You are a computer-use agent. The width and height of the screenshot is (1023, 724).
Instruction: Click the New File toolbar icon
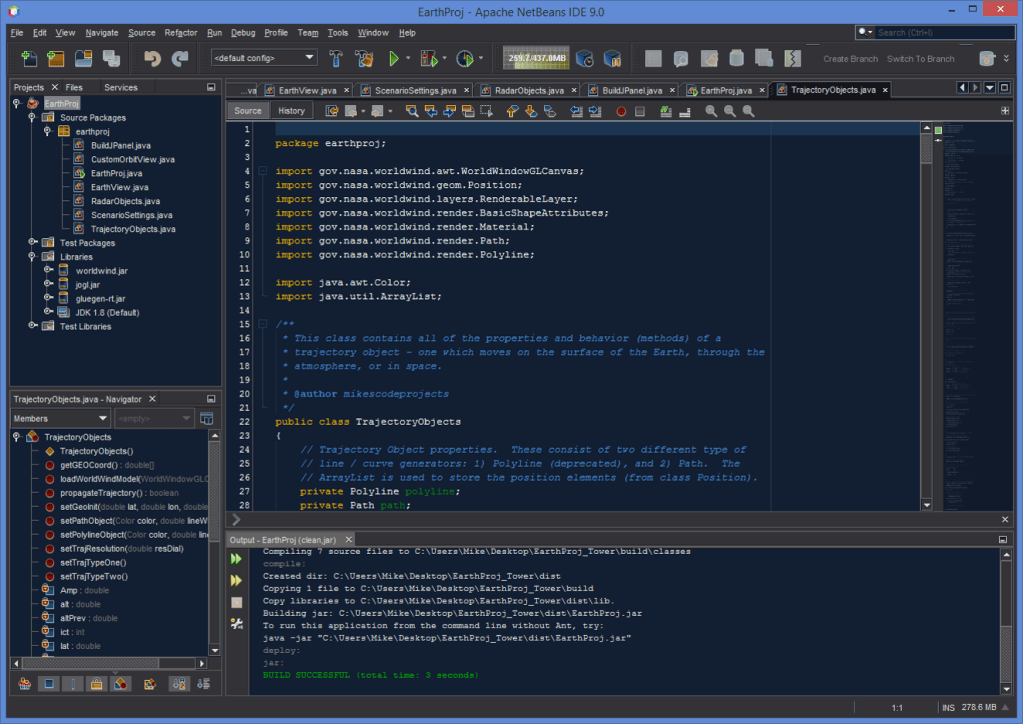(x=29, y=58)
